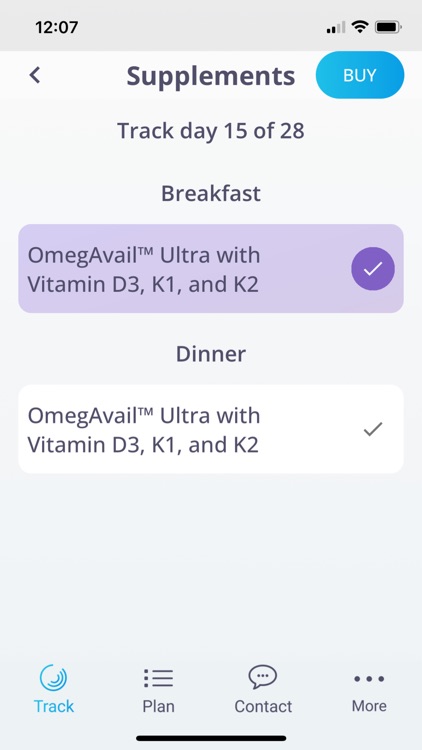This screenshot has height=750, width=422.
Task: Tap the Plan tab label
Action: pos(158,706)
